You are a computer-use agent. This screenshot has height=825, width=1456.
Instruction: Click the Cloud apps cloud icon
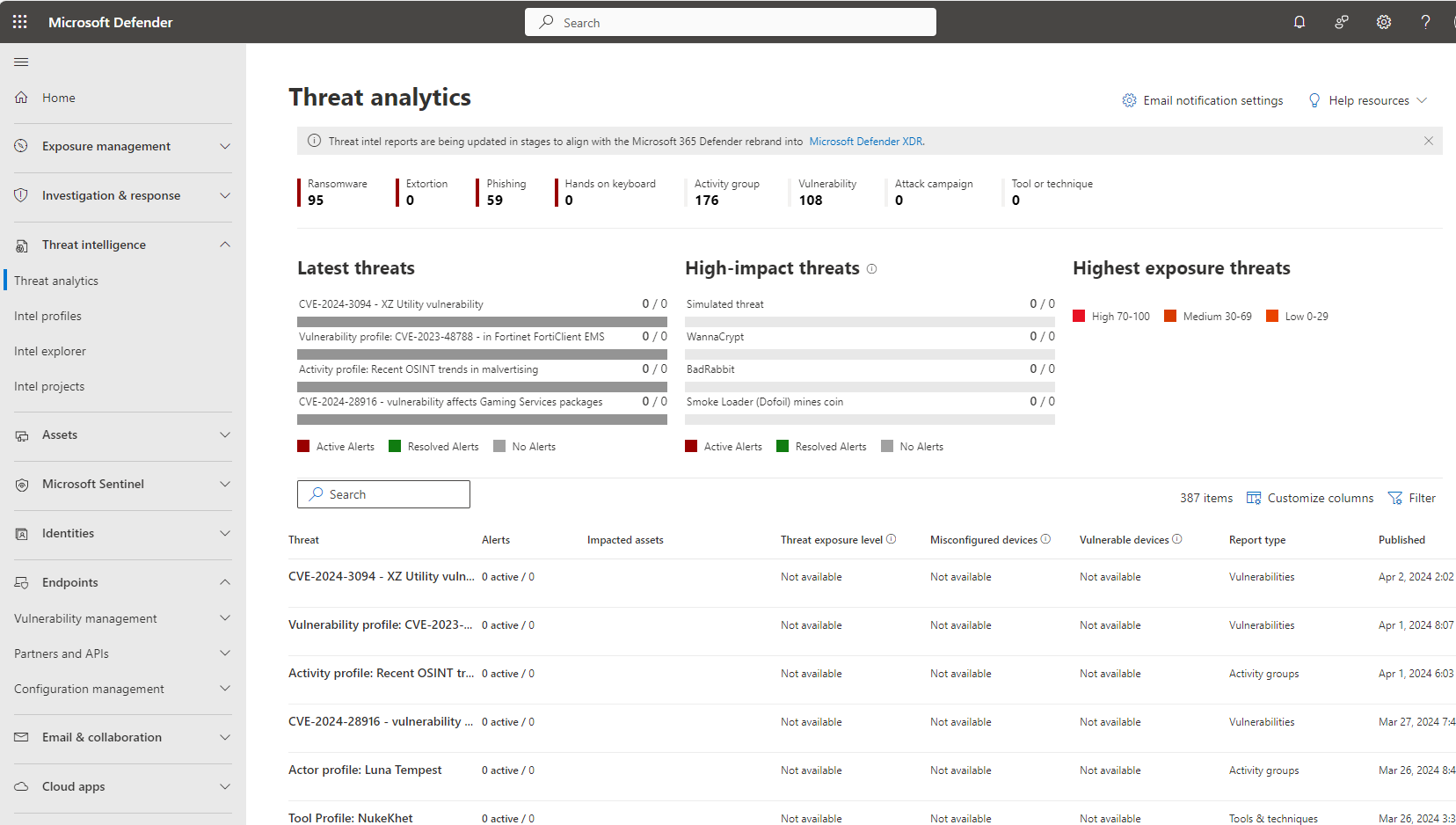21,786
